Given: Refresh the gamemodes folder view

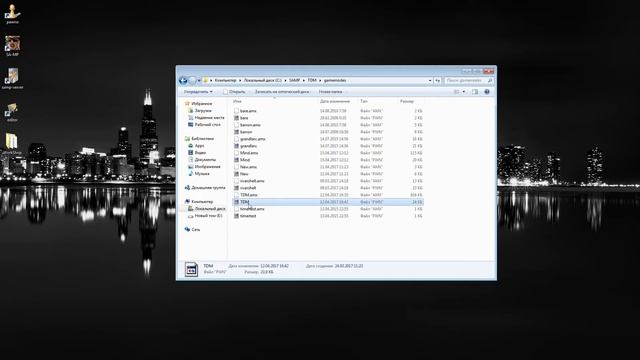Looking at the screenshot, I should 438,81.
